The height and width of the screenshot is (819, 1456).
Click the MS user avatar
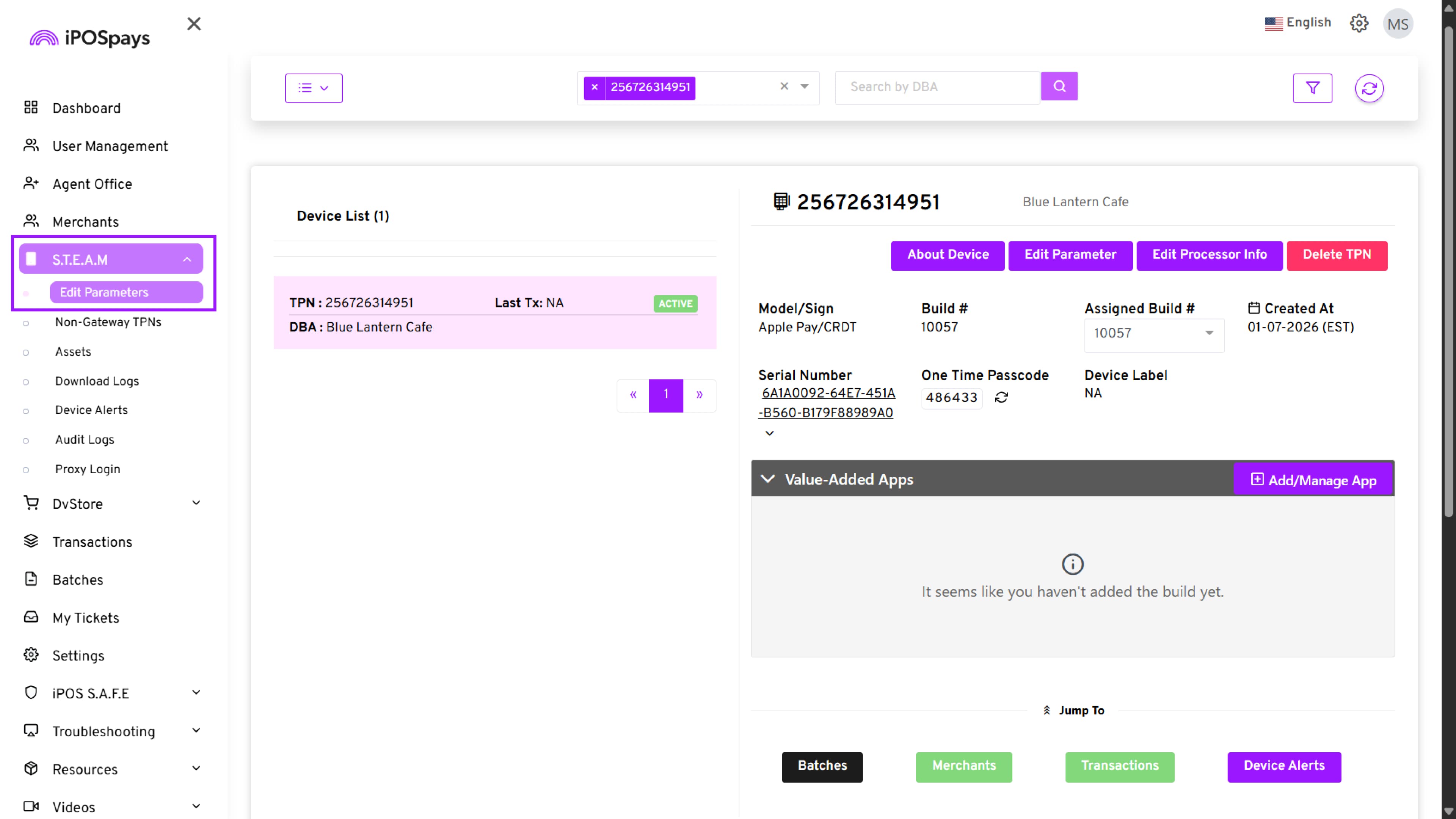tap(1397, 24)
